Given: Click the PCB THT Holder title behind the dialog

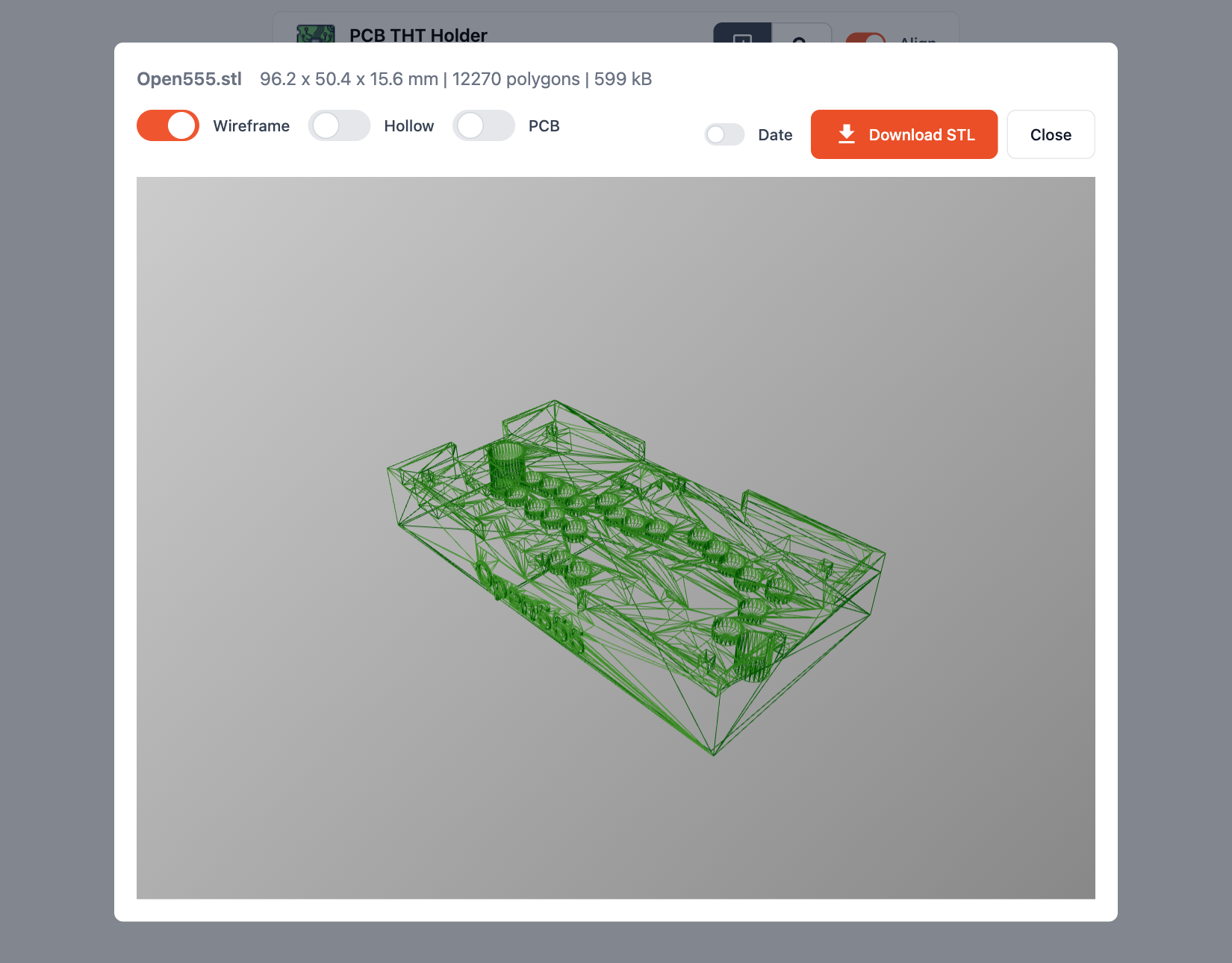Looking at the screenshot, I should tap(418, 35).
